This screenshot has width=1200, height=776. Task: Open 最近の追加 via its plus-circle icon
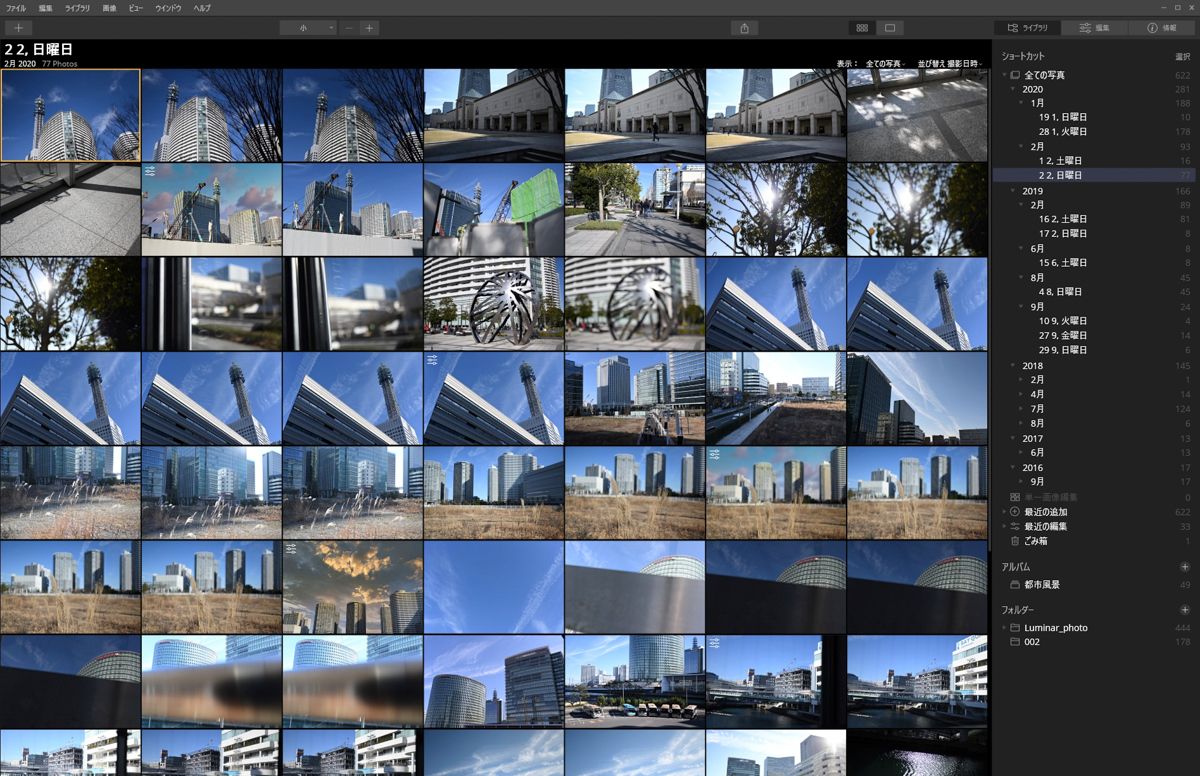[1015, 511]
